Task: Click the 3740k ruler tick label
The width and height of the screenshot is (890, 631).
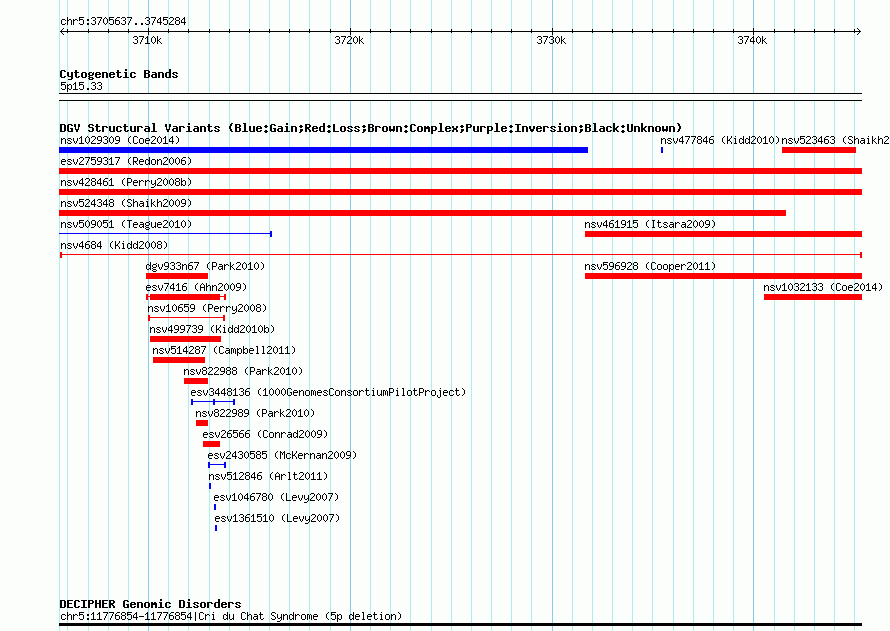Action: point(753,40)
